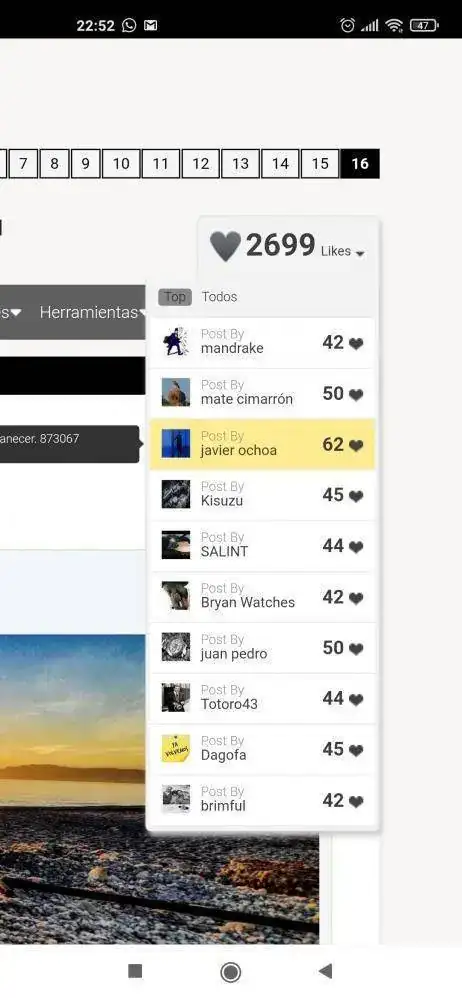
Task: Open post by Bryan Watches
Action: (x=262, y=597)
